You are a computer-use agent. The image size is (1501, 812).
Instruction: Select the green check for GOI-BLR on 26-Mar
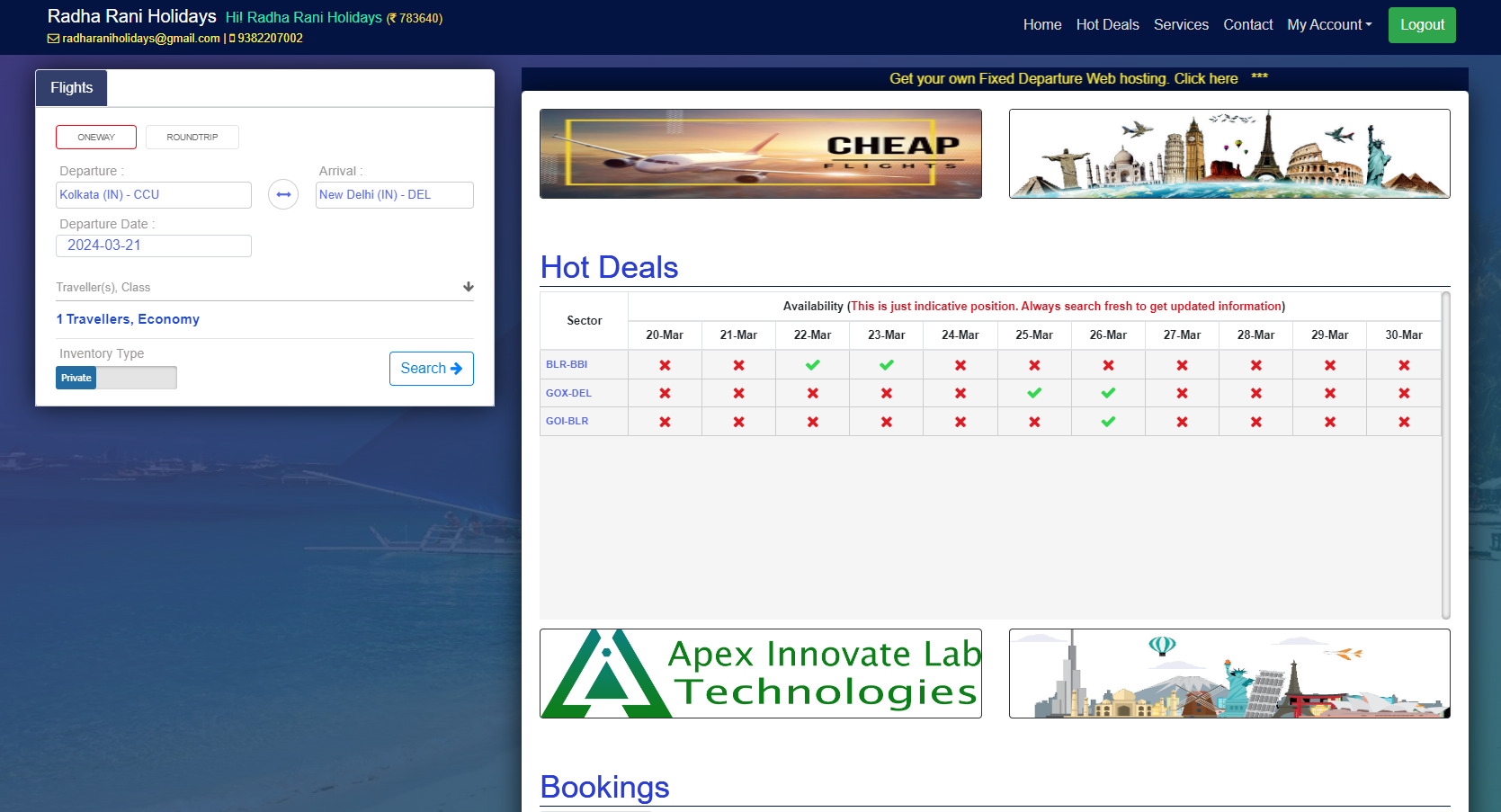click(x=1108, y=421)
